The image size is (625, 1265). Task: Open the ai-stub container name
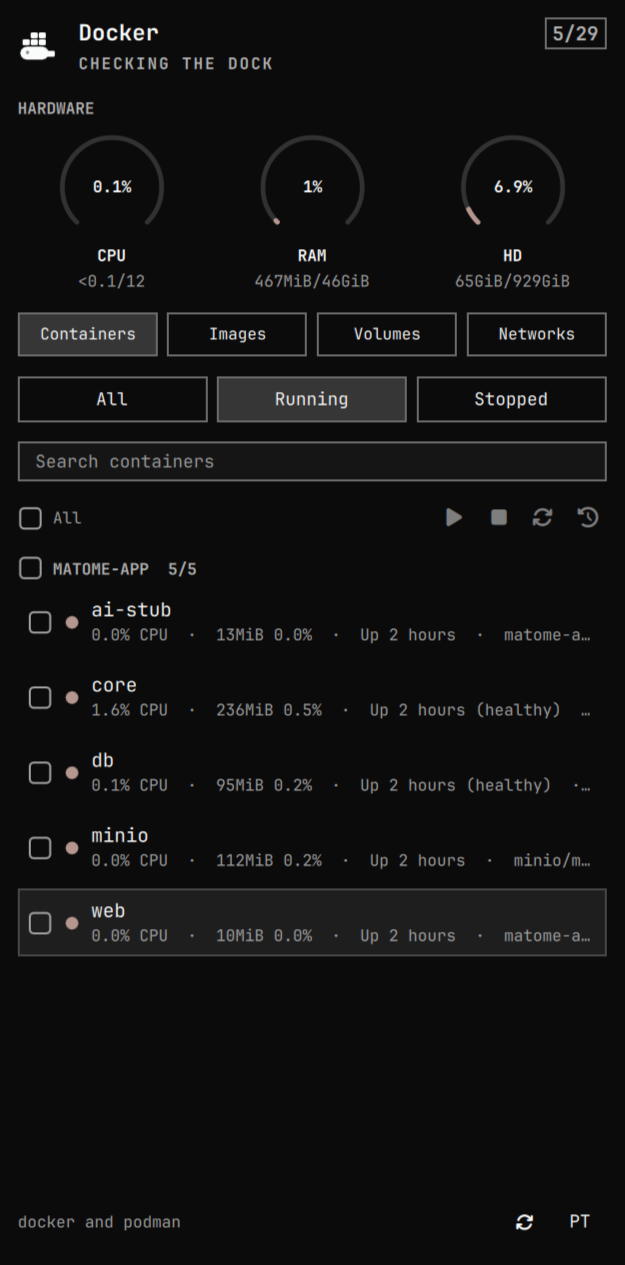pos(131,610)
